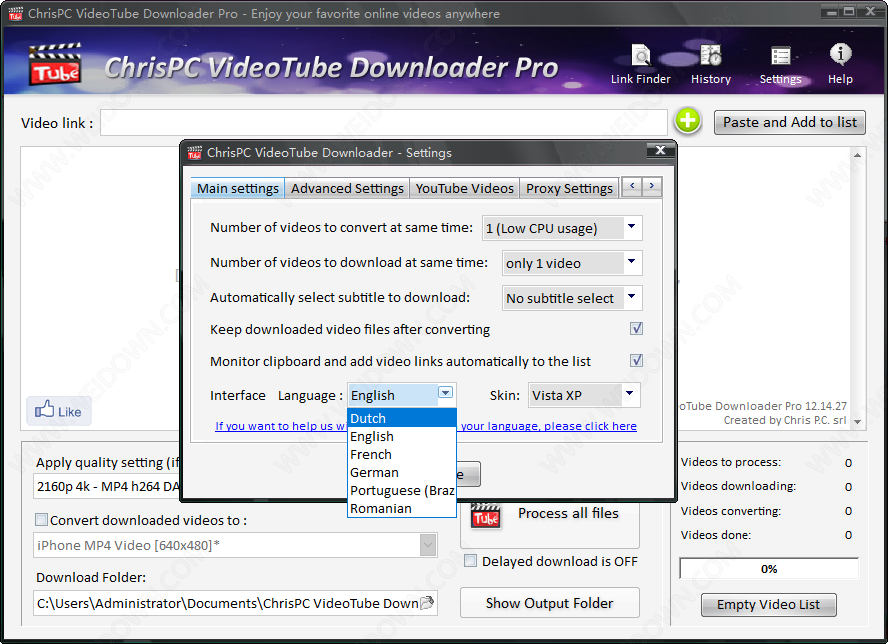Click the main window title bar app icon
Image resolution: width=888 pixels, height=644 pixels.
[15, 13]
